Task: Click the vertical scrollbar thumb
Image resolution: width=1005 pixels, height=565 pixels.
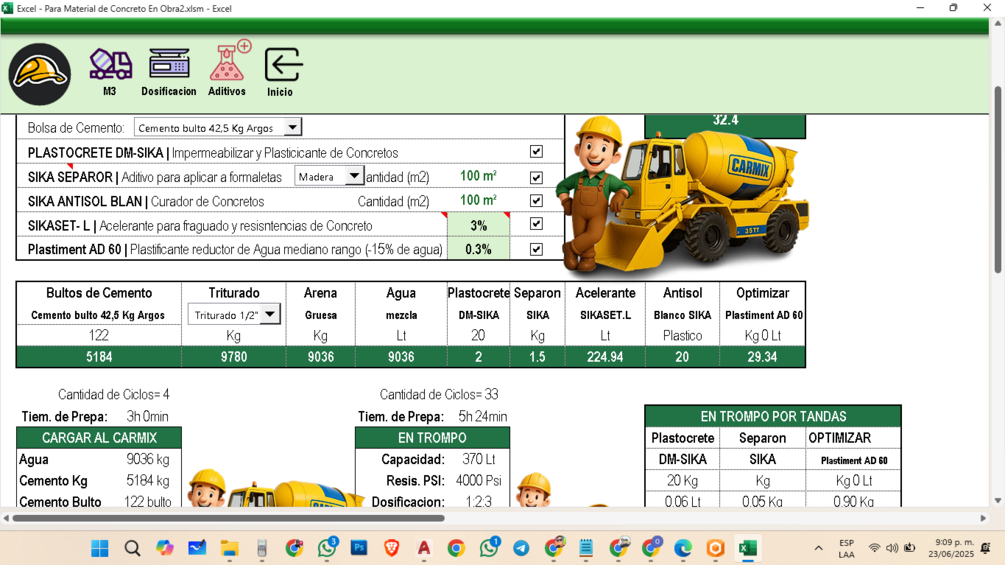Action: (x=998, y=179)
